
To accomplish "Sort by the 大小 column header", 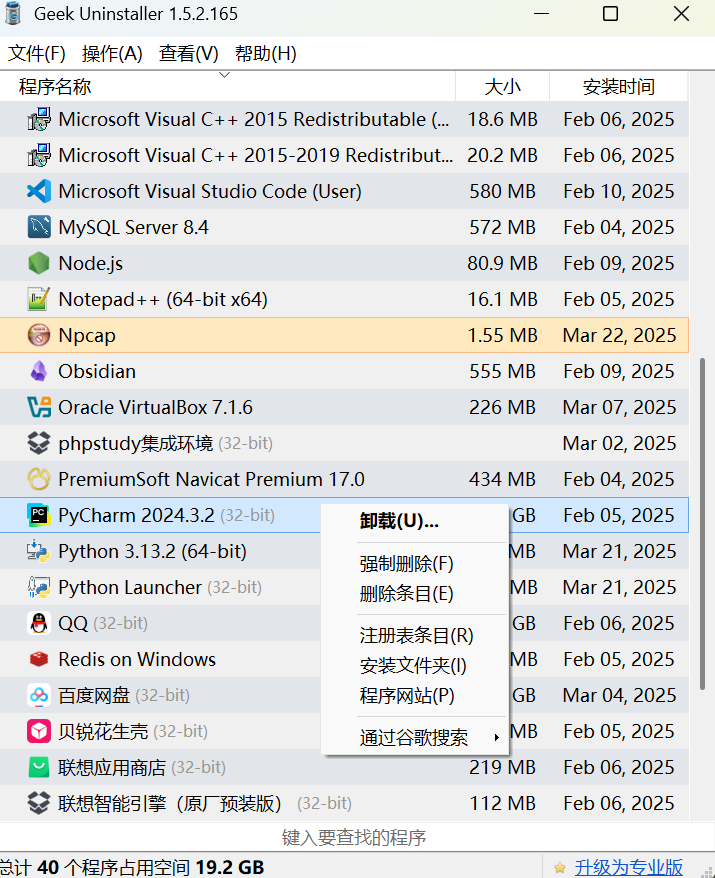I will (x=502, y=86).
